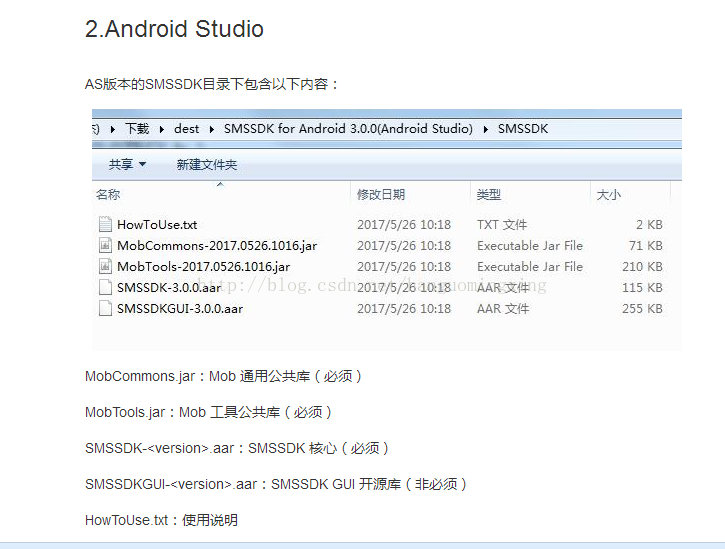The height and width of the screenshot is (549, 725).
Task: Click the SMSSDKGUI-3.0.0.aar file icon
Action: click(x=105, y=308)
